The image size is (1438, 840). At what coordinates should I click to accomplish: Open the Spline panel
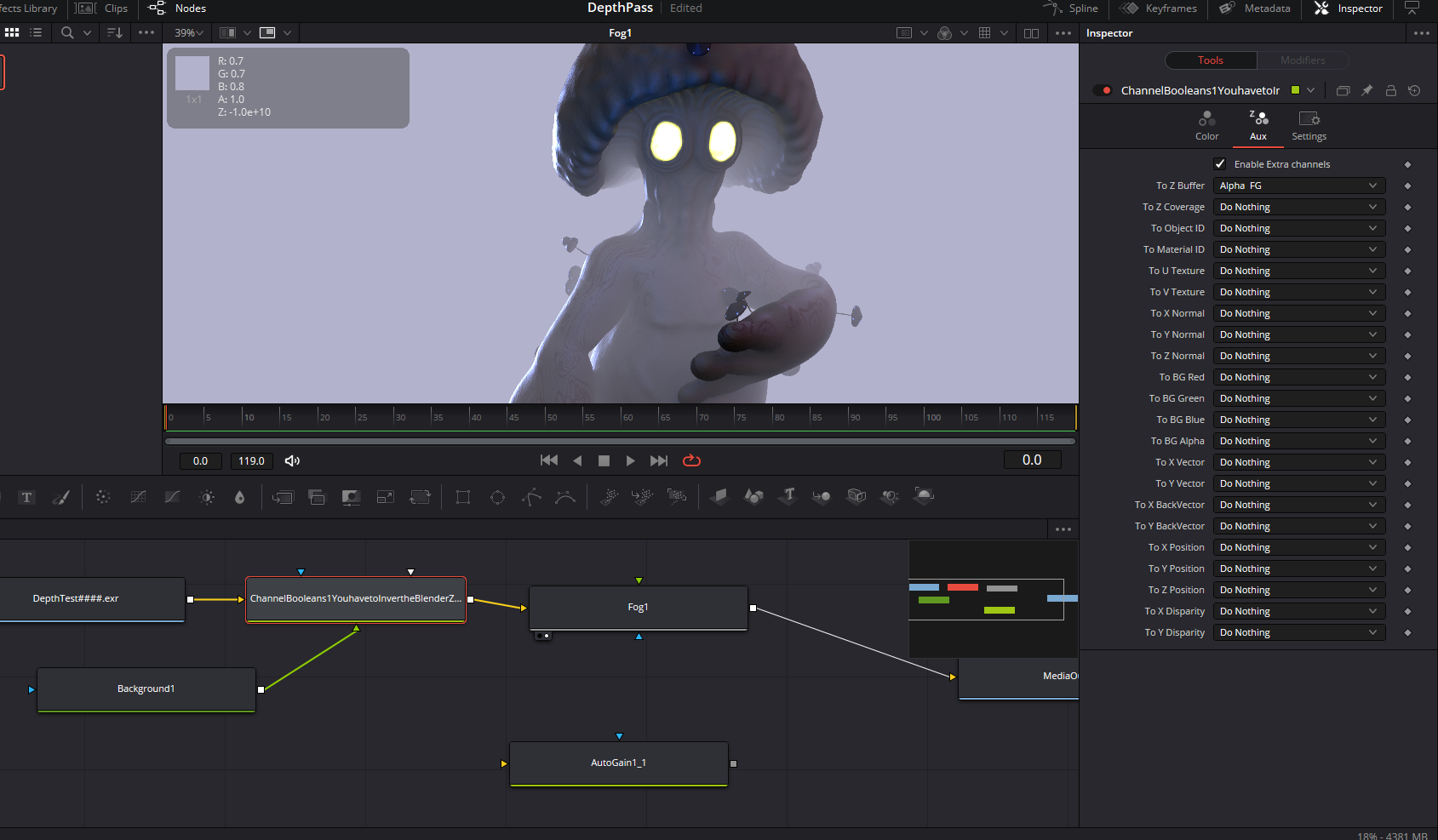[1071, 9]
